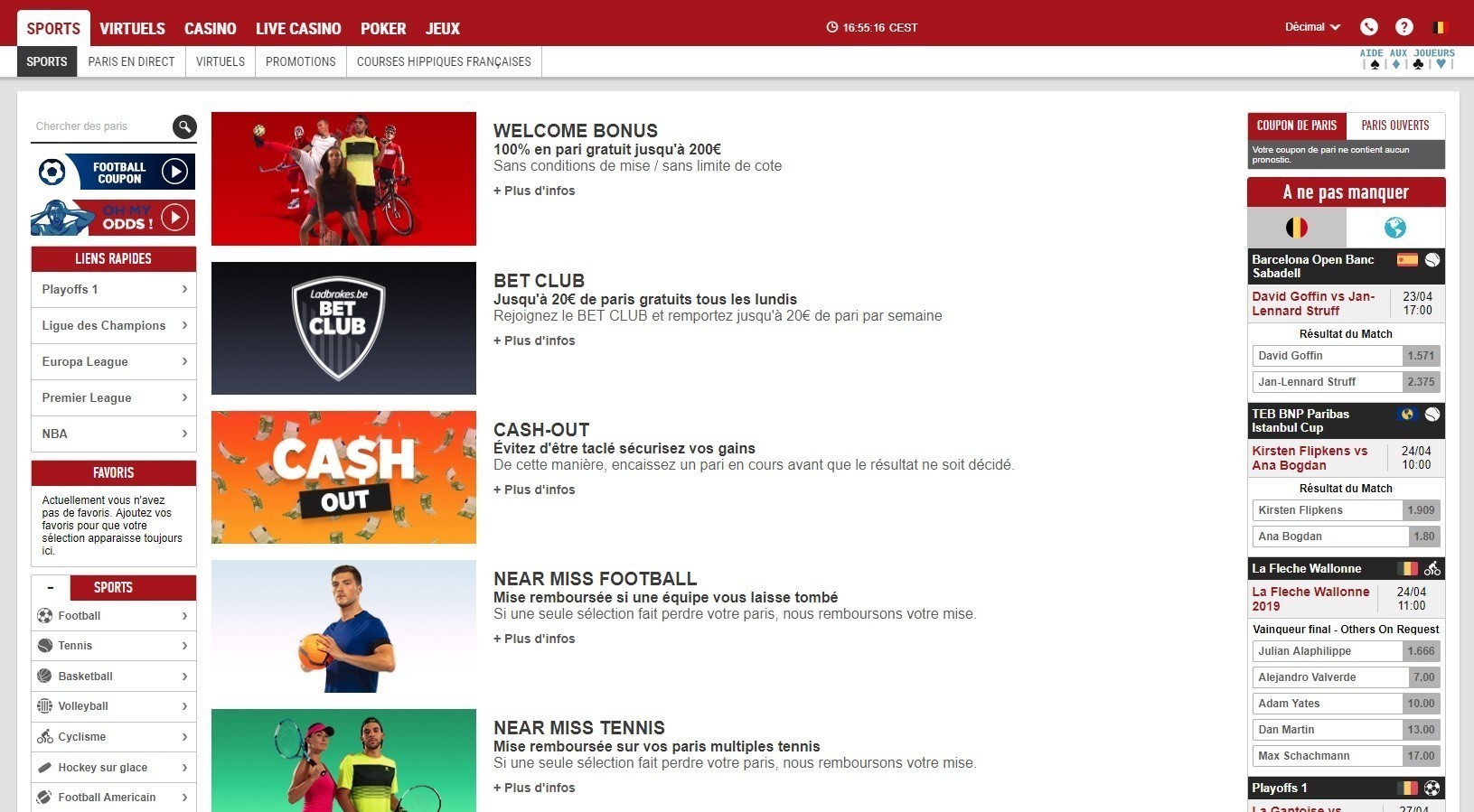
Task: Bet on David Goffin at 1.571
Action: (1346, 356)
